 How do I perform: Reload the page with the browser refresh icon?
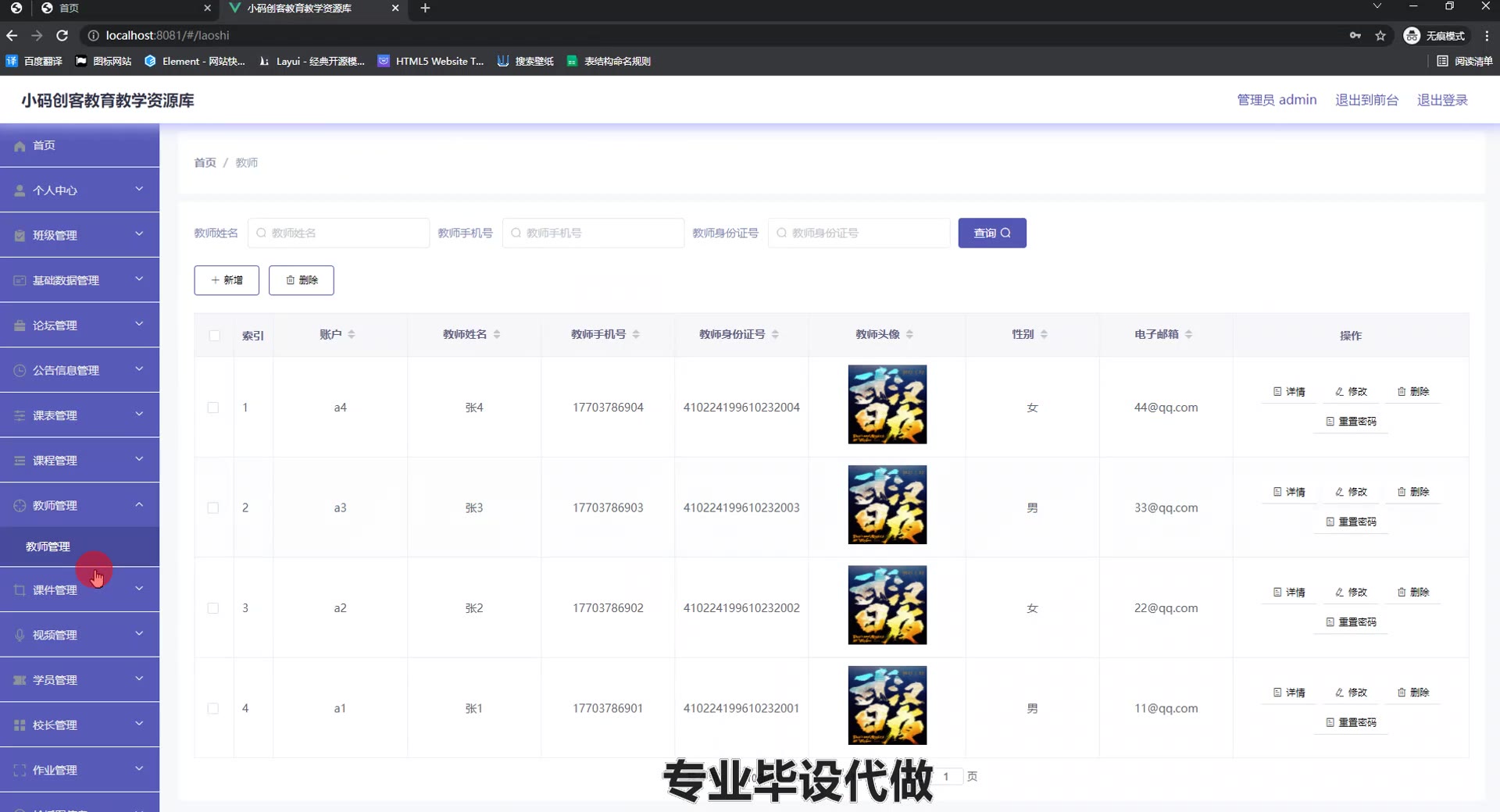[x=62, y=35]
